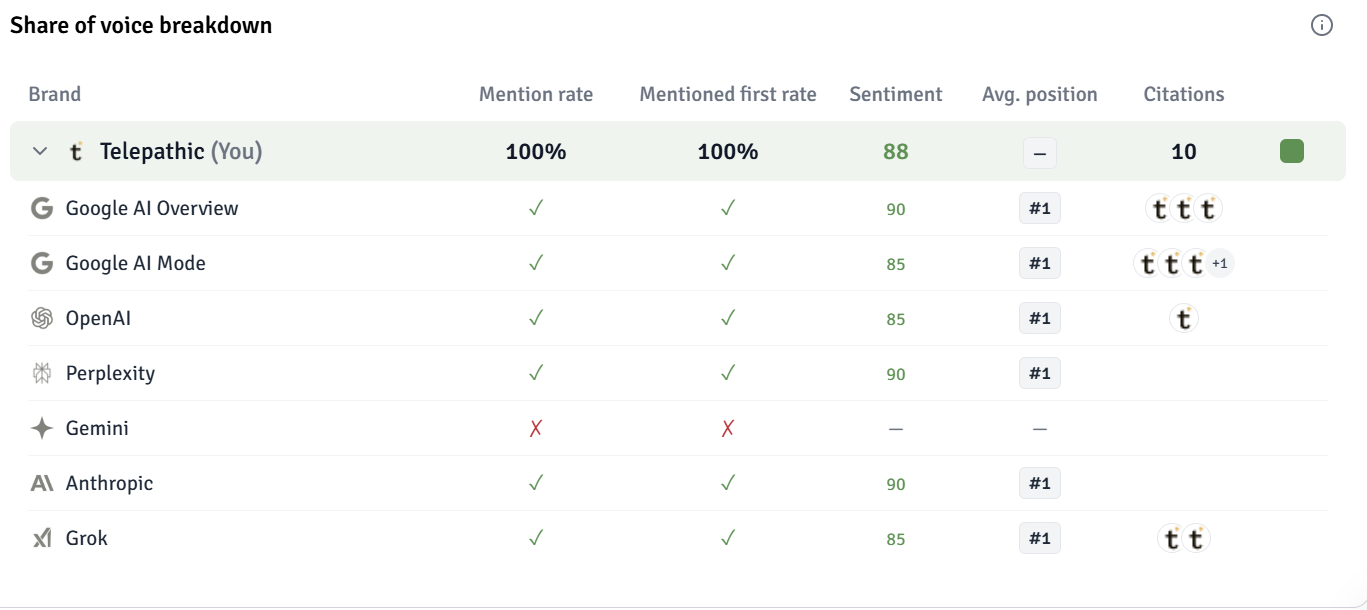Image resolution: width=1367 pixels, height=610 pixels.
Task: Sort by Mention rate column header
Action: coord(536,95)
